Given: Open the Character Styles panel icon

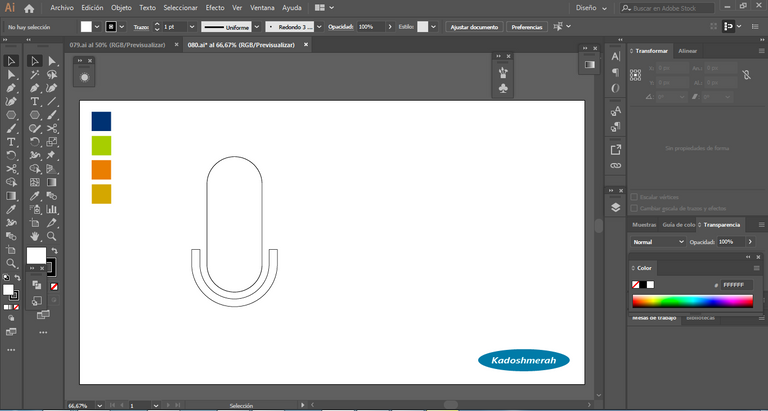Looking at the screenshot, I should click(616, 112).
